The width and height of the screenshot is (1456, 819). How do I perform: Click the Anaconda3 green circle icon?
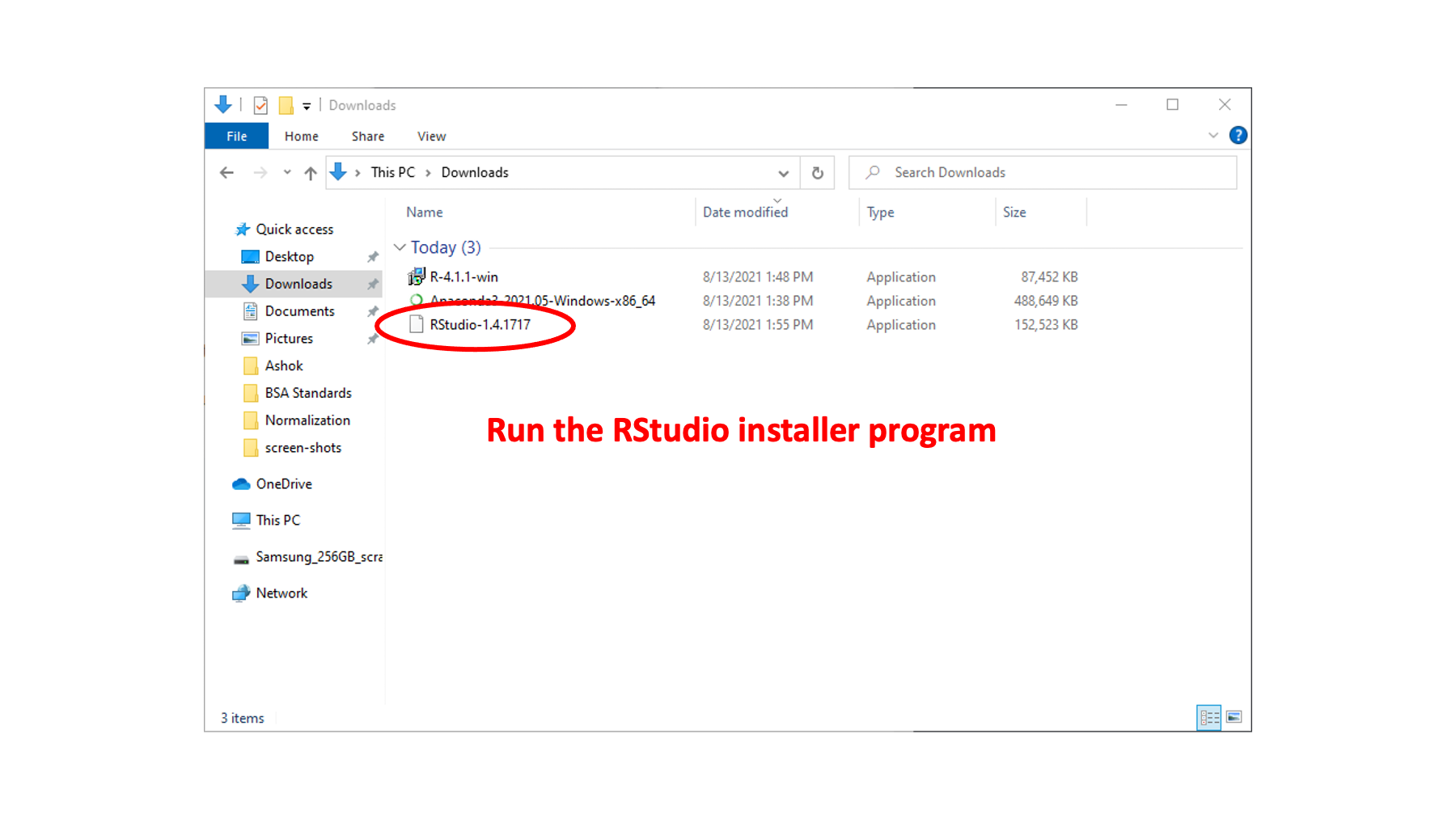click(x=417, y=301)
